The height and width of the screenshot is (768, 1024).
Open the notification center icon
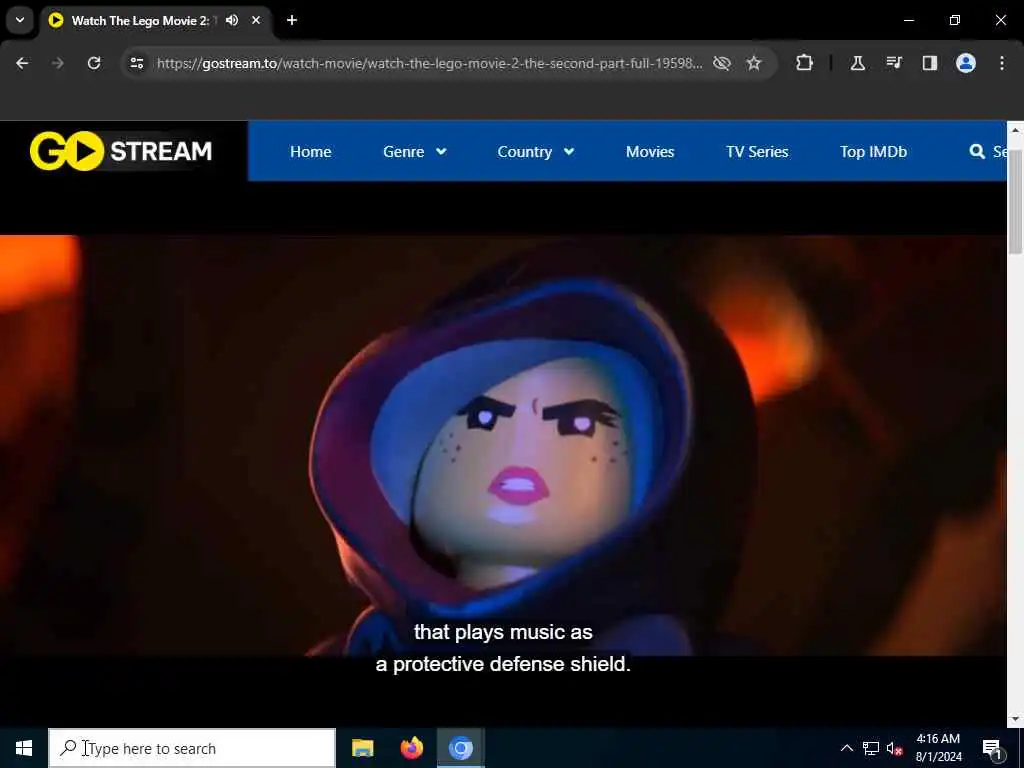(x=992, y=748)
